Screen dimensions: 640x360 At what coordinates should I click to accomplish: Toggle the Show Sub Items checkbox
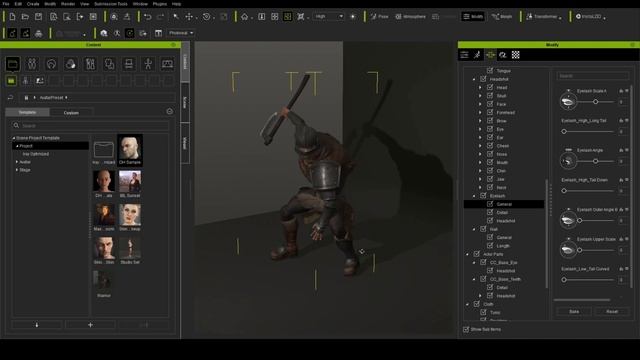[x=466, y=329]
